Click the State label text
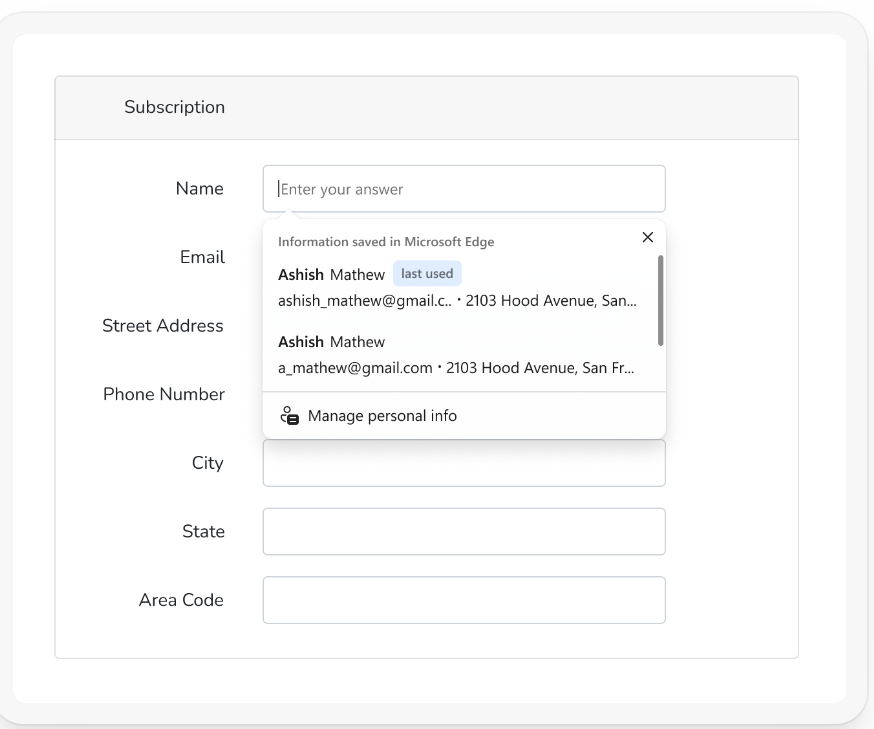Viewport: 874px width, 729px height. (x=204, y=531)
